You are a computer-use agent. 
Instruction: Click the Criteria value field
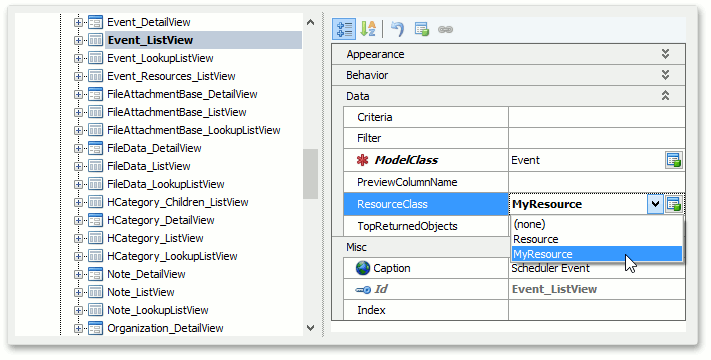point(597,117)
